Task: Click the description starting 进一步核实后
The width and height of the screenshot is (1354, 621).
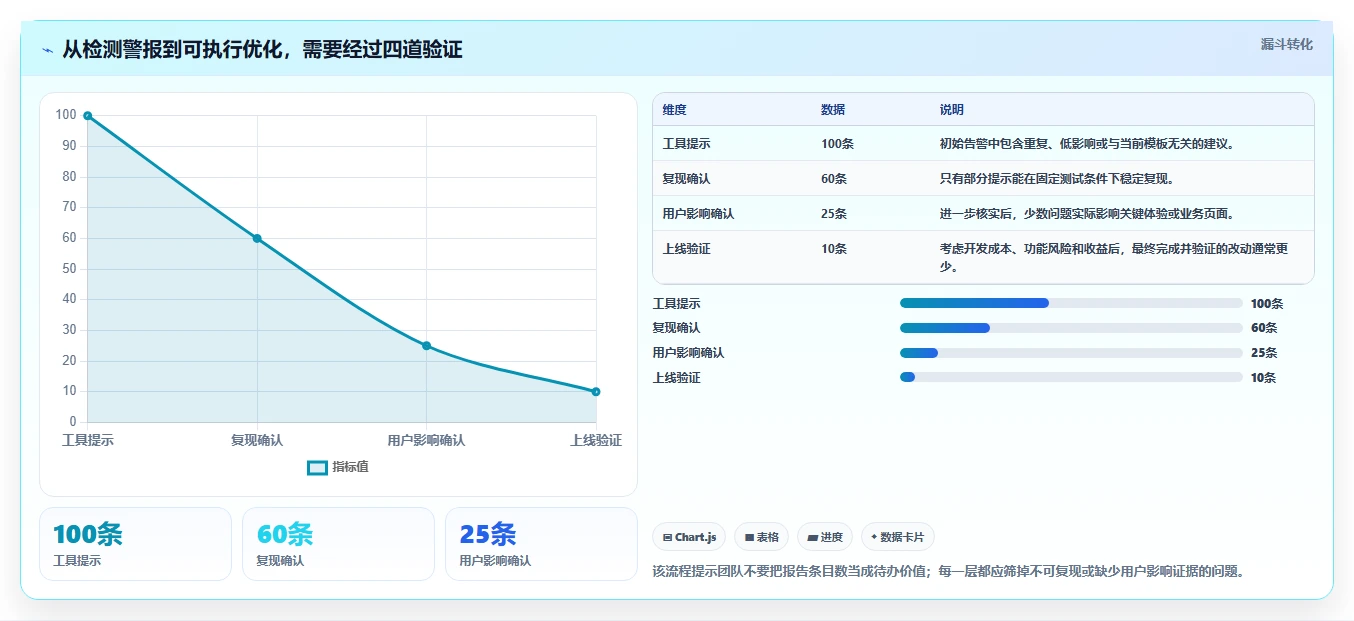Action: click(1089, 214)
